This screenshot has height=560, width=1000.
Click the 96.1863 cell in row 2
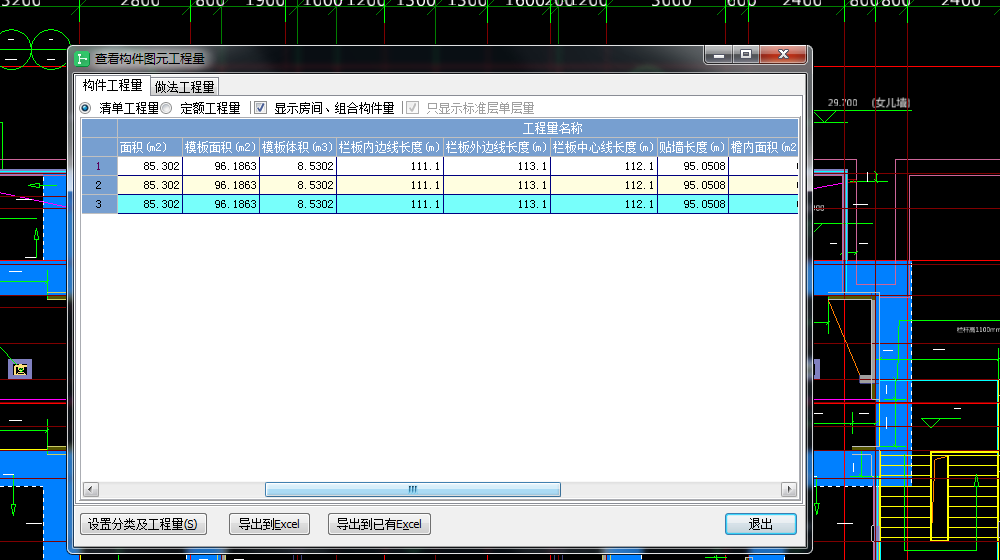(221, 185)
